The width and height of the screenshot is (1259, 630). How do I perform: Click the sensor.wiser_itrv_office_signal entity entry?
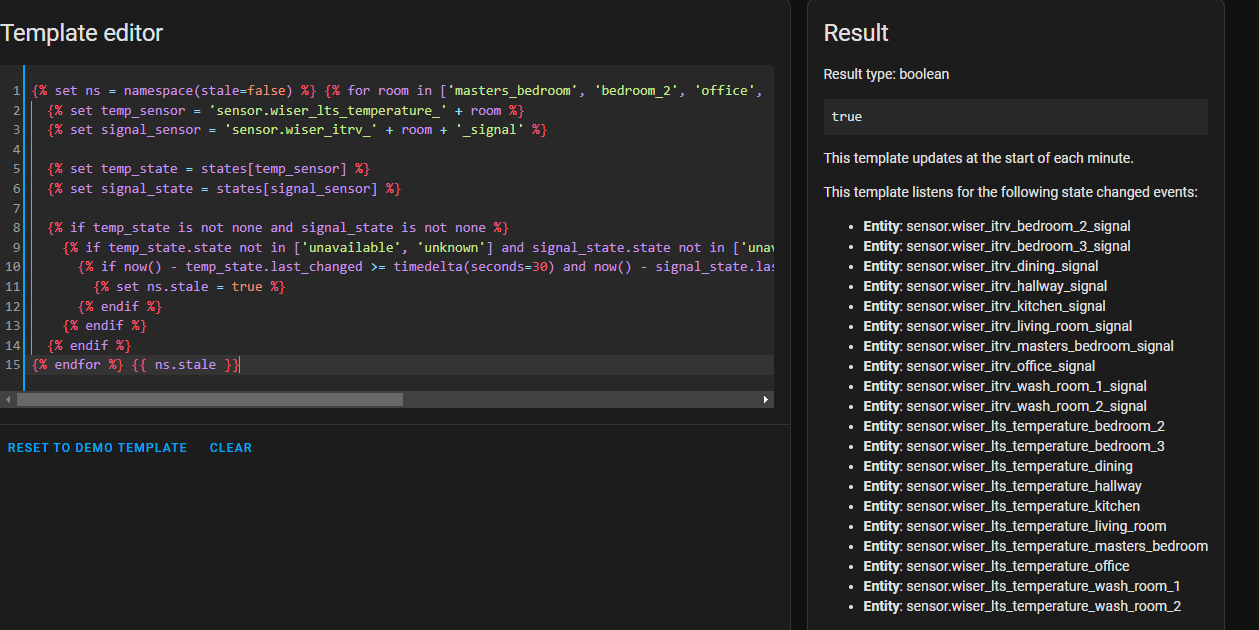[1000, 366]
